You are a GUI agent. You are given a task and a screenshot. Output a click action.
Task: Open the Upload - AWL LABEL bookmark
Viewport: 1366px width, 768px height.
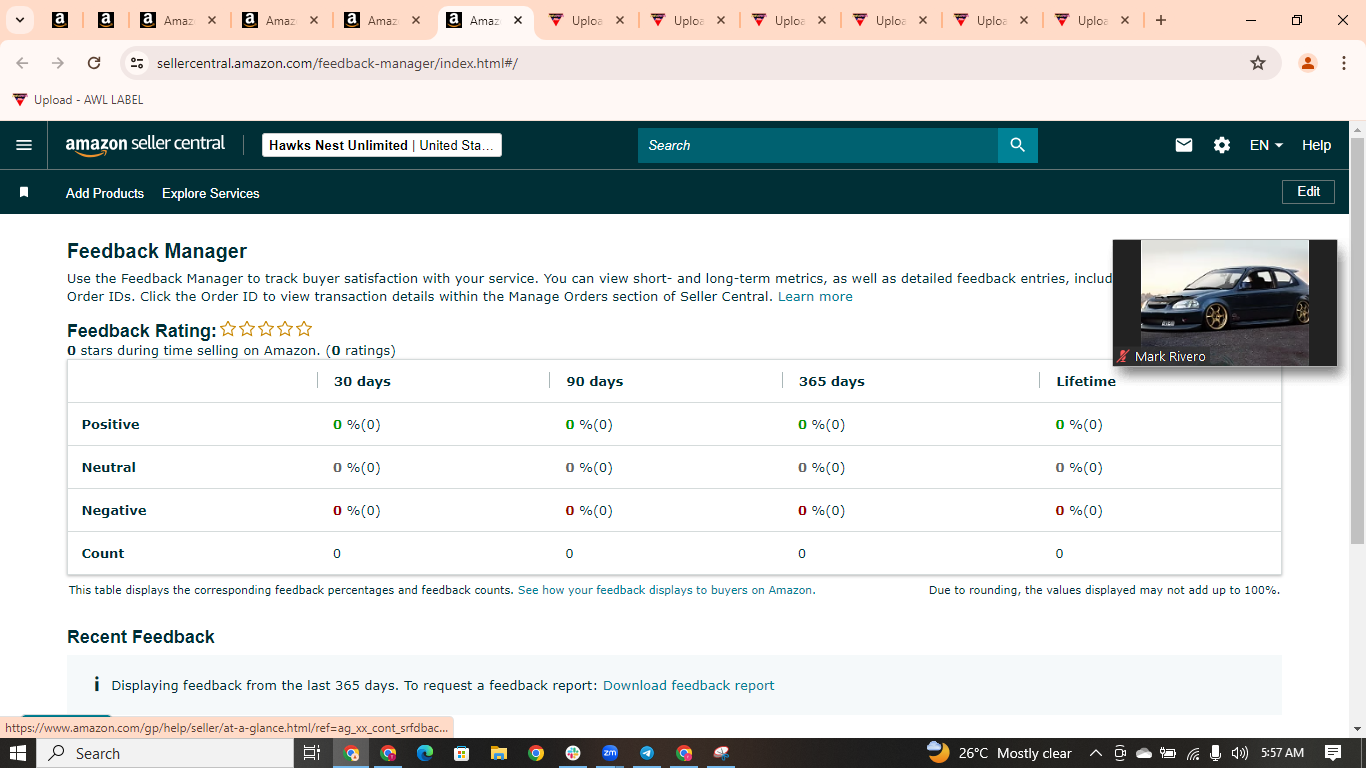[78, 100]
